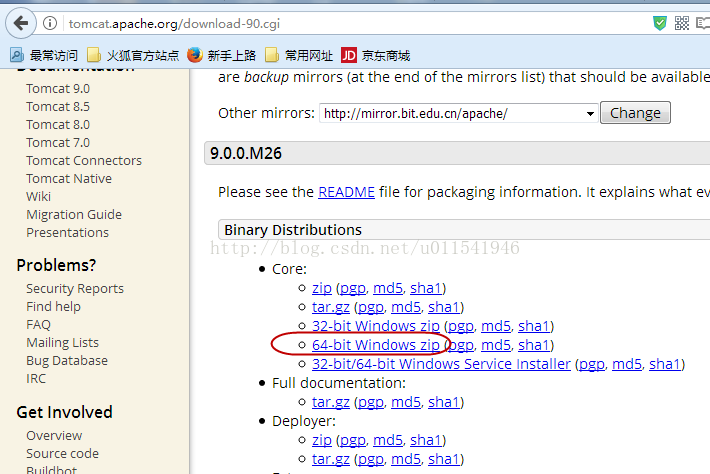This screenshot has height=474, width=710.
Task: Open Tomcat Native in sidebar
Action: [69, 179]
